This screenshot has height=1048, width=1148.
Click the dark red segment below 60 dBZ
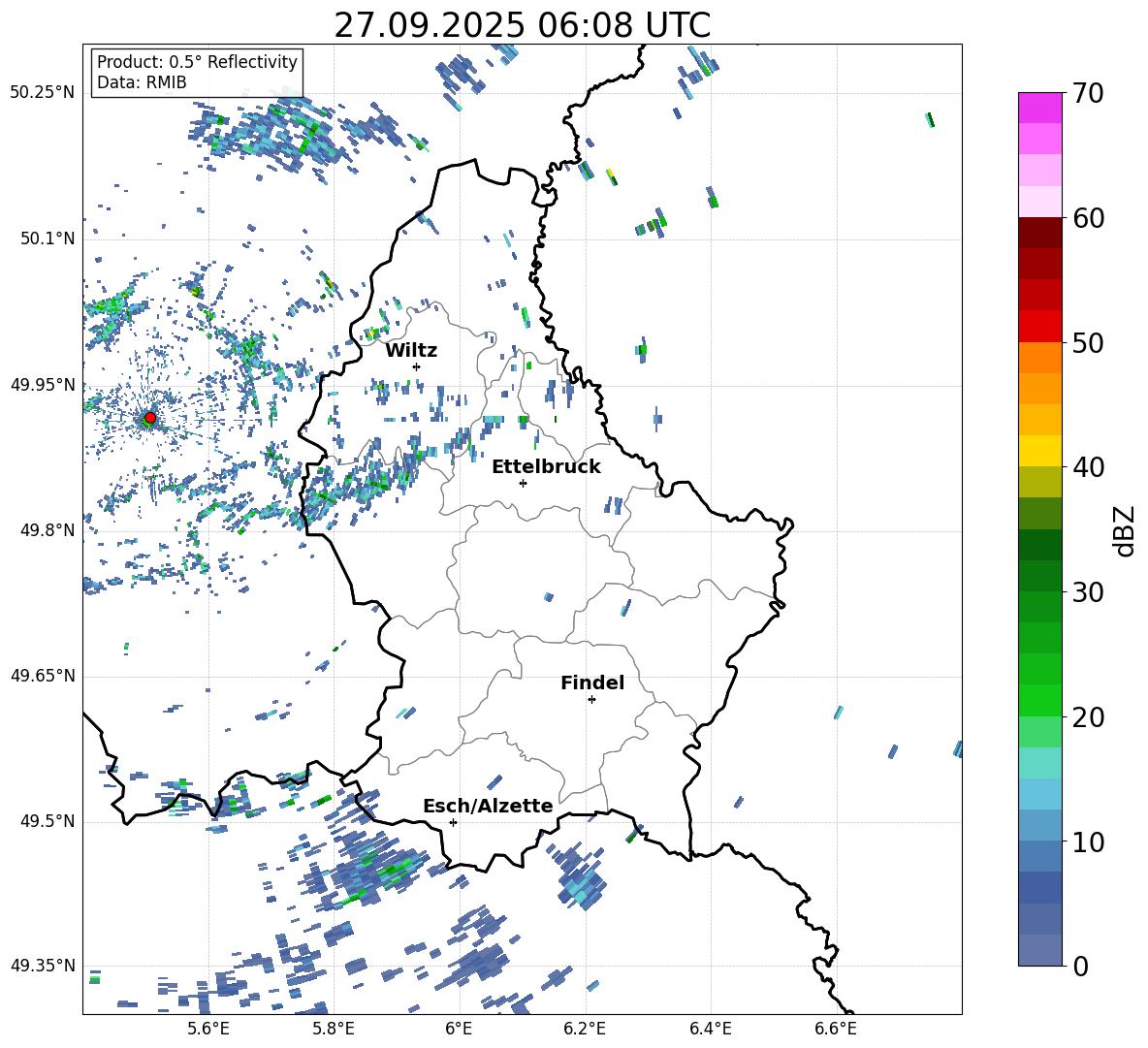[1039, 233]
